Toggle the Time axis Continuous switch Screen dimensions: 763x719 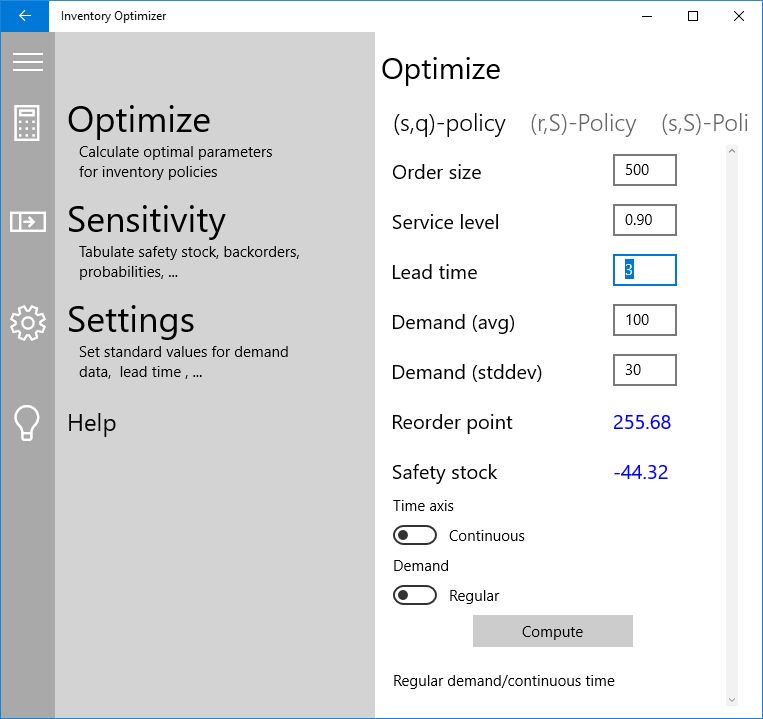click(x=415, y=536)
